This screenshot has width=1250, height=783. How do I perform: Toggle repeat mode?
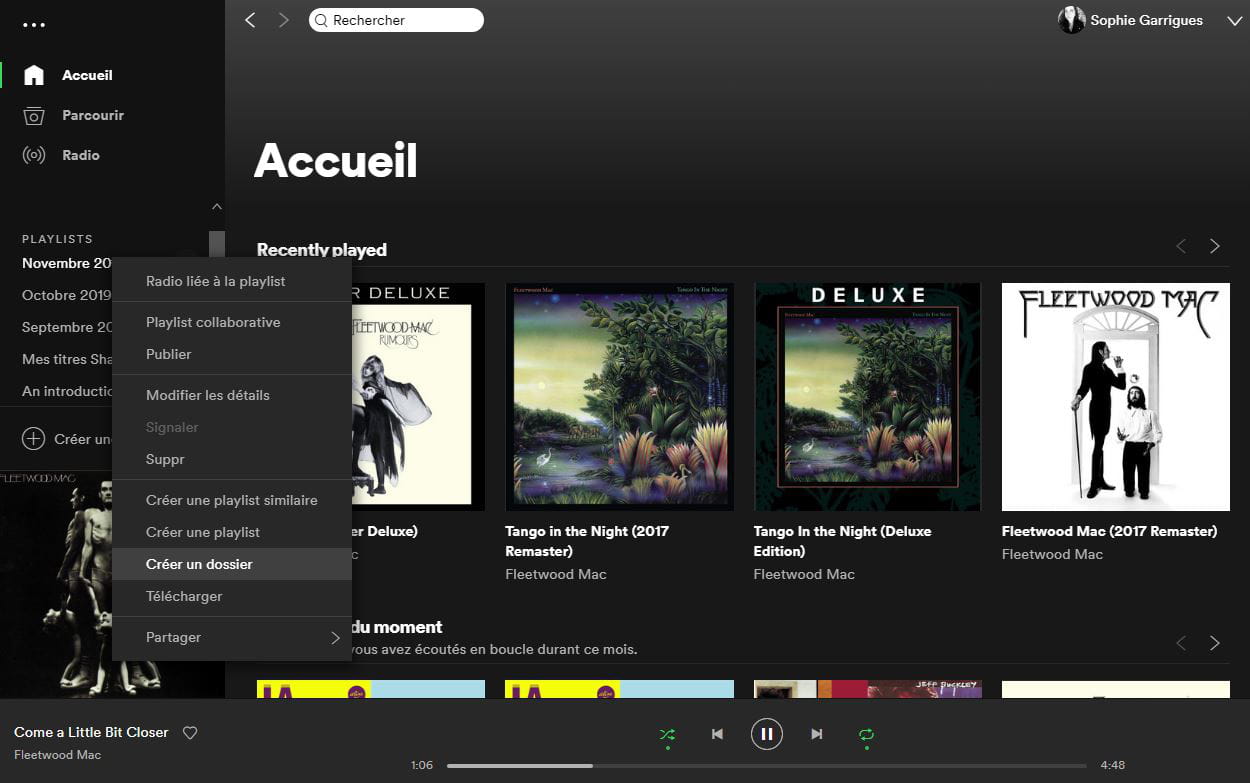[x=866, y=735]
